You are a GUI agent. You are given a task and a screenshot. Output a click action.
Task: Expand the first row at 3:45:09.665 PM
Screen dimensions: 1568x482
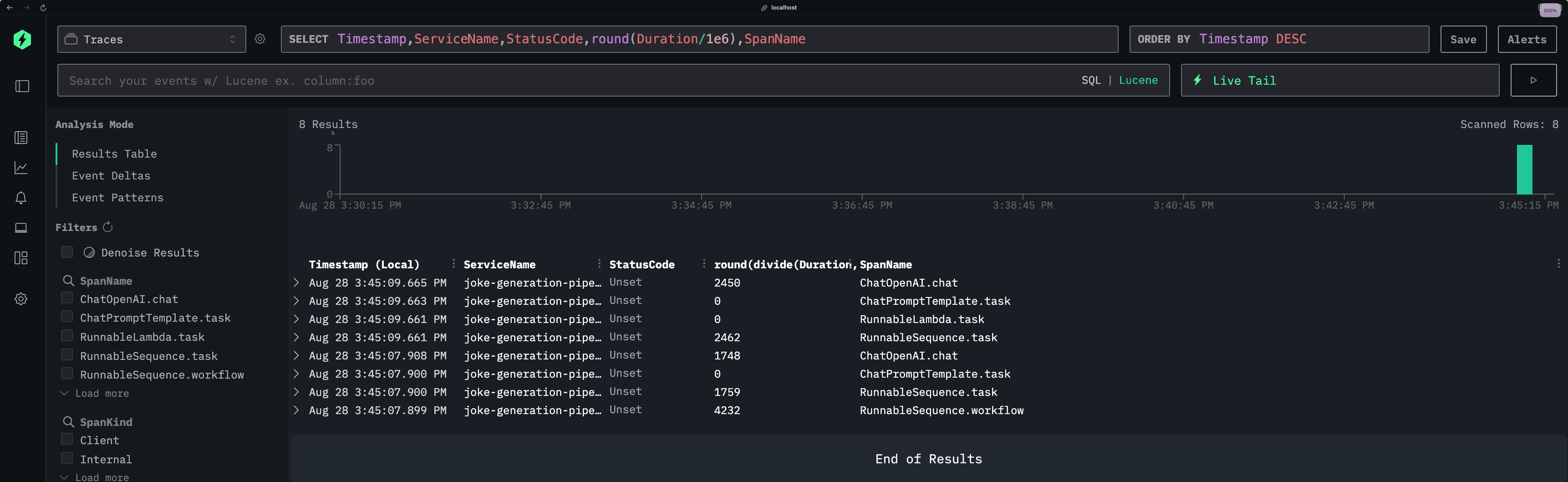coord(296,283)
